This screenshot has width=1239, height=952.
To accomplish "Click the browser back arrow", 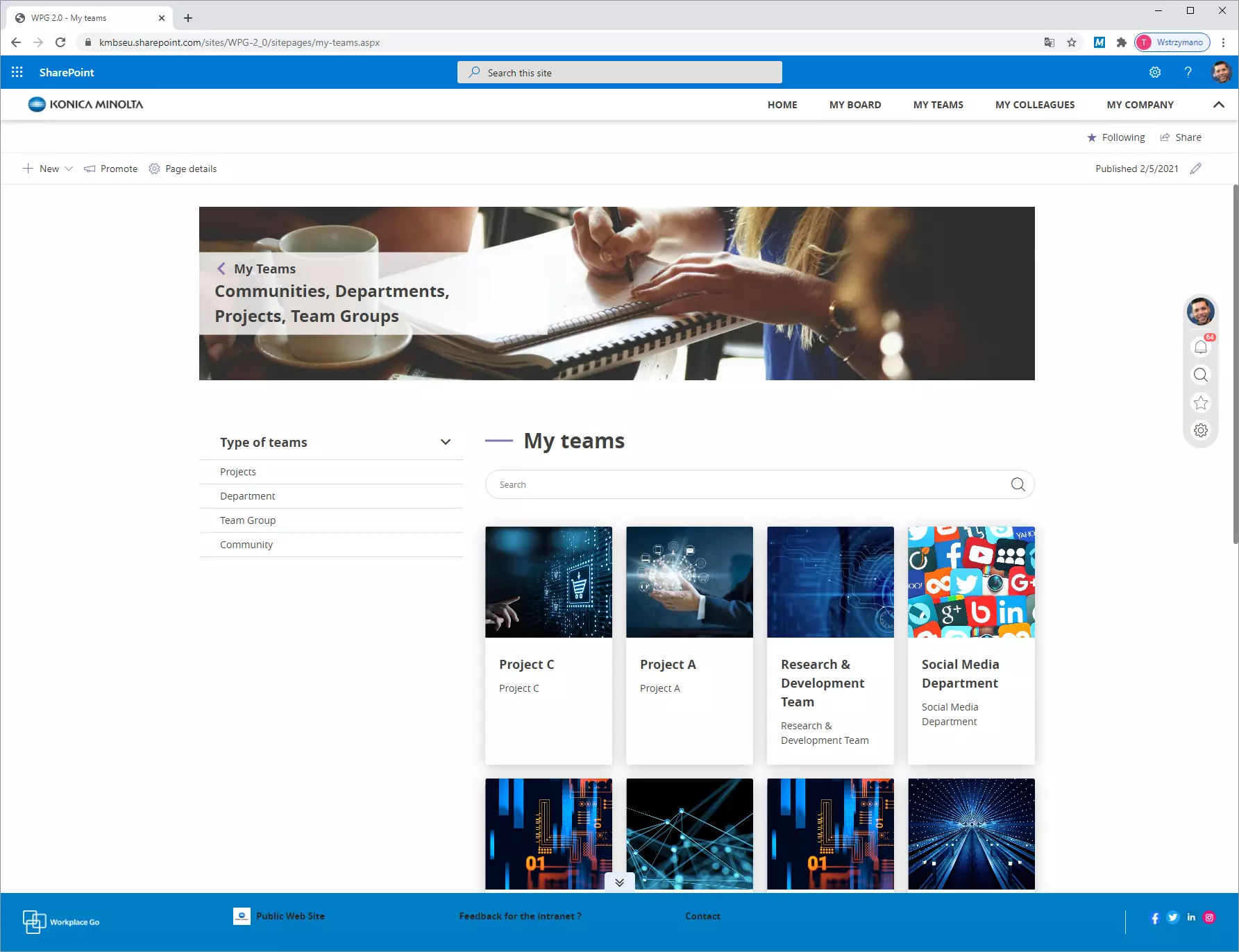I will pos(16,42).
